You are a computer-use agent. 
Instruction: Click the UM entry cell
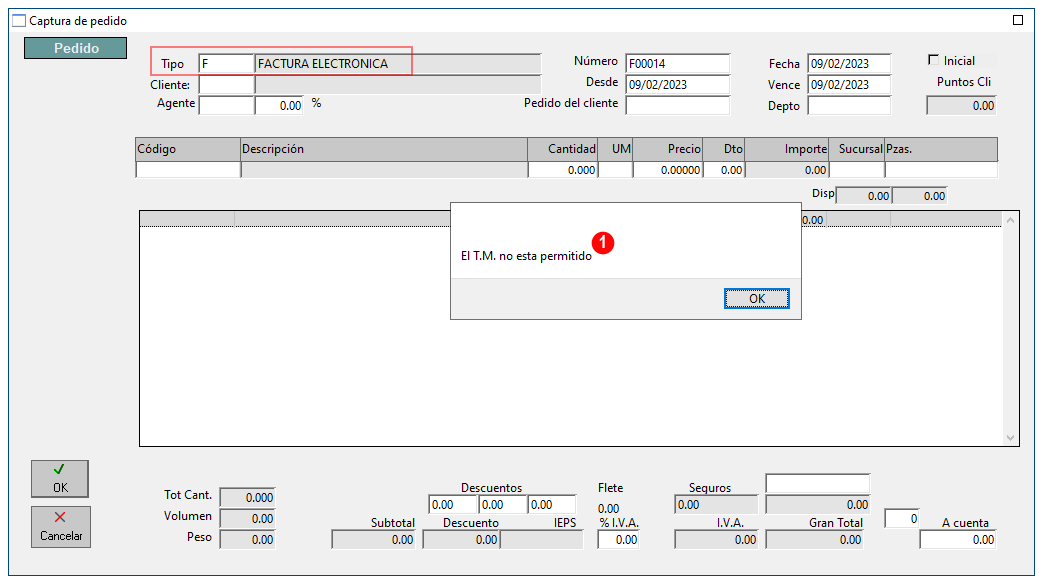(615, 170)
